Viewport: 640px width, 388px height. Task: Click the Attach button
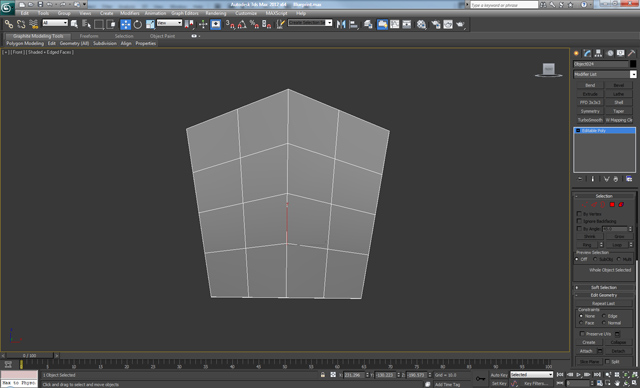click(x=586, y=351)
